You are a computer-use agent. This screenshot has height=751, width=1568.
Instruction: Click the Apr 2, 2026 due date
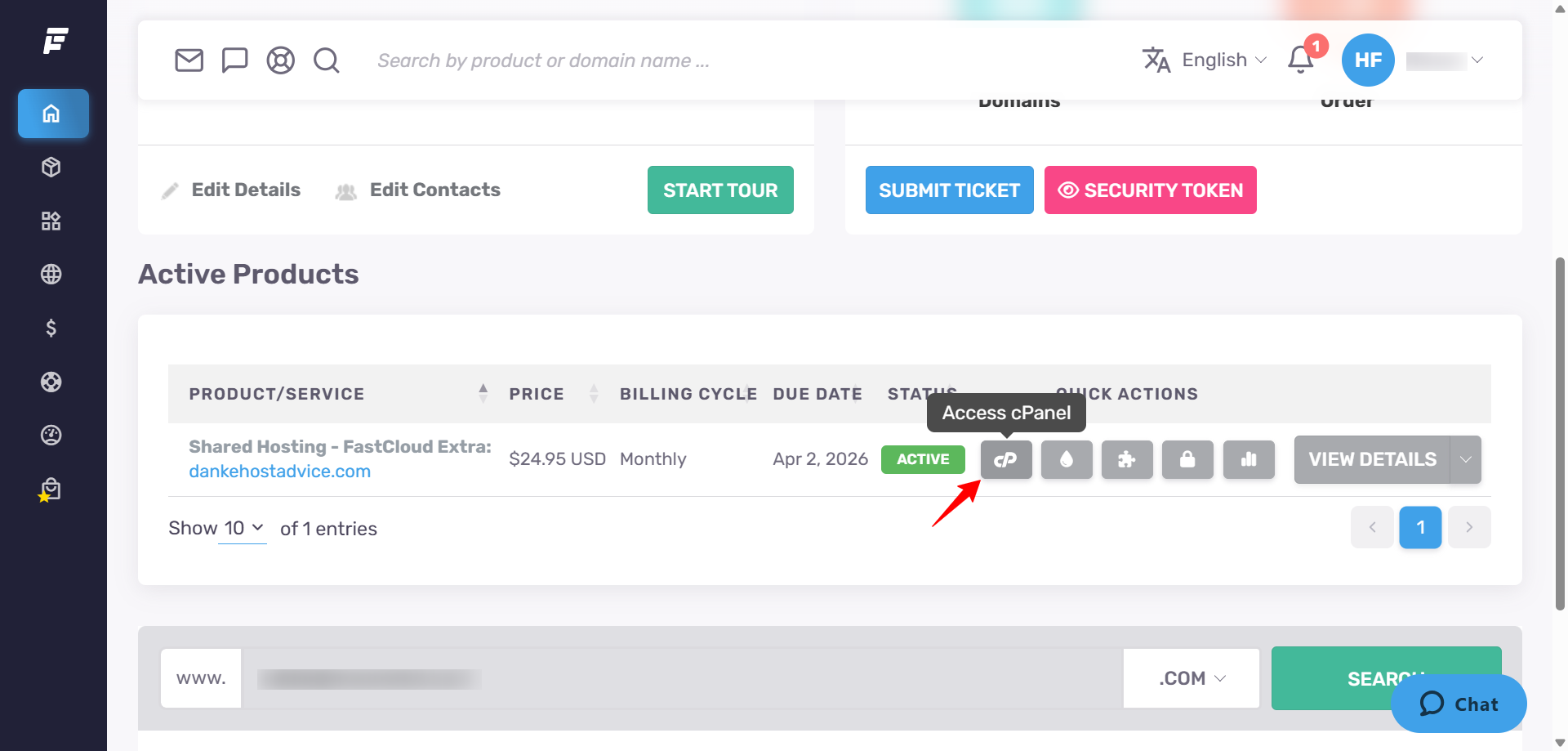point(820,459)
